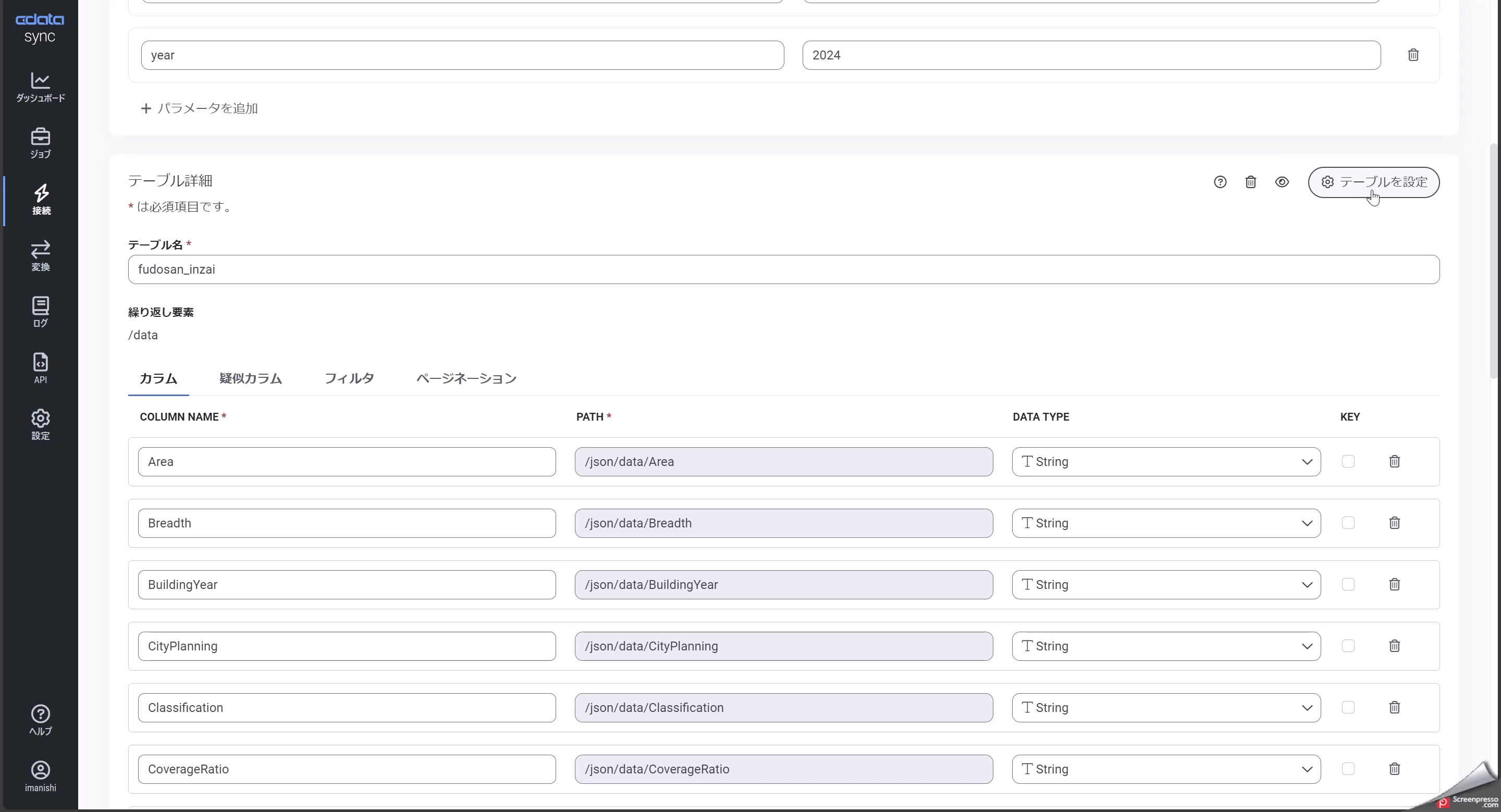Screen dimensions: 1501x812
Task: Click パラメータを追加 to add parameter
Action: point(199,108)
